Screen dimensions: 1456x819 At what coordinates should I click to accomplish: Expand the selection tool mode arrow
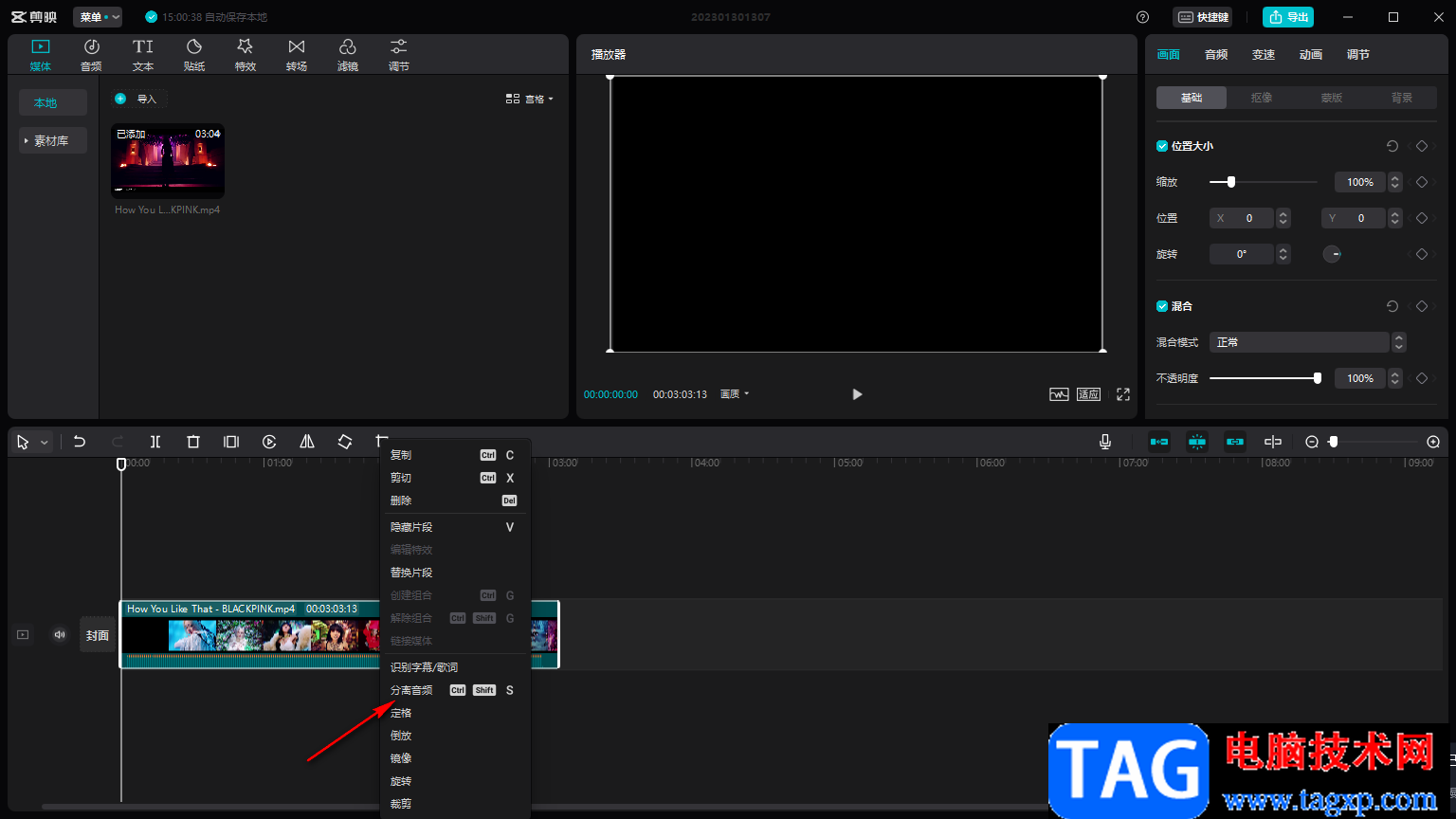click(x=44, y=443)
